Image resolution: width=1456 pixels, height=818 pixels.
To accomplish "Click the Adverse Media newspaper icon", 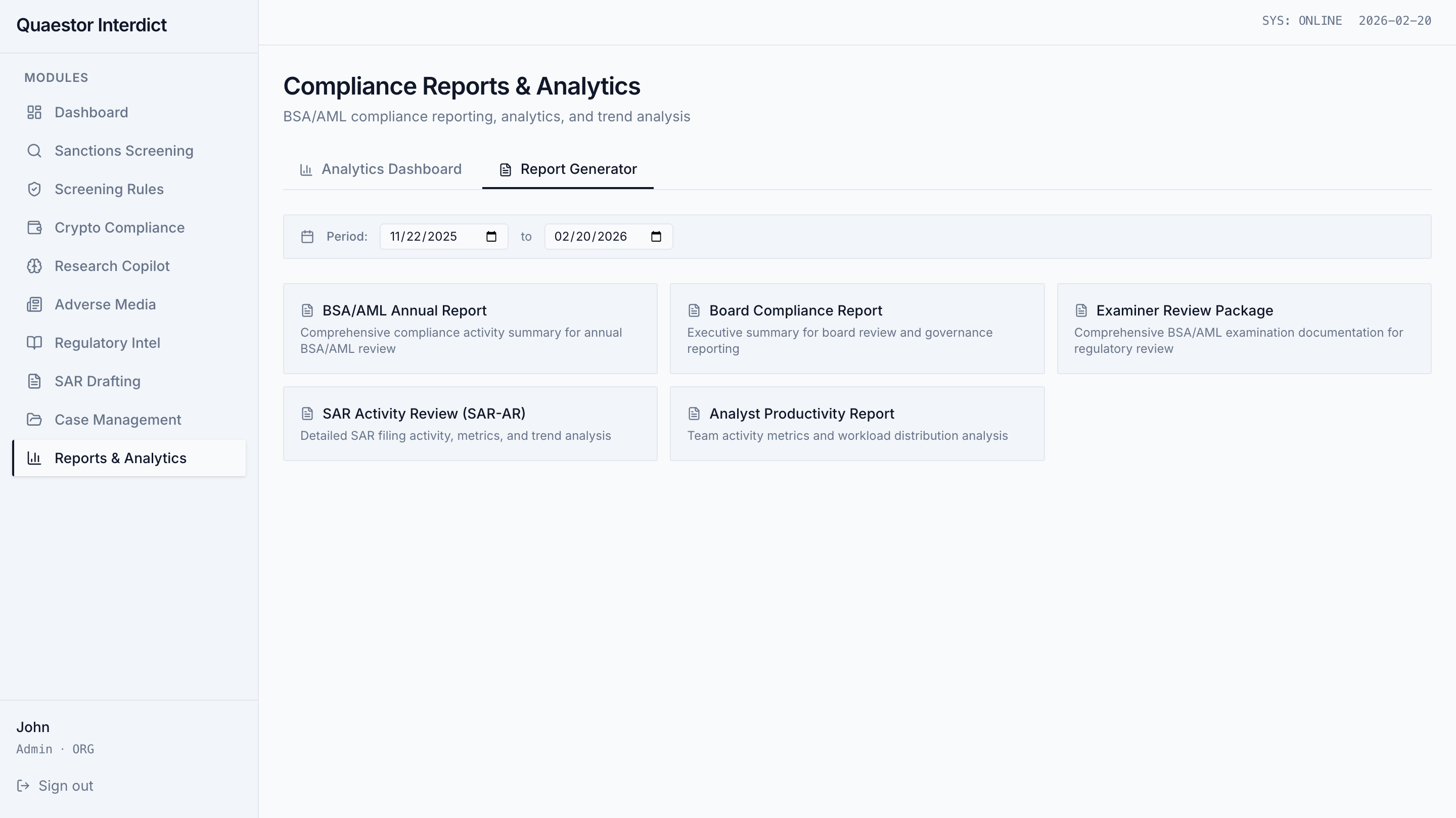I will tap(34, 305).
